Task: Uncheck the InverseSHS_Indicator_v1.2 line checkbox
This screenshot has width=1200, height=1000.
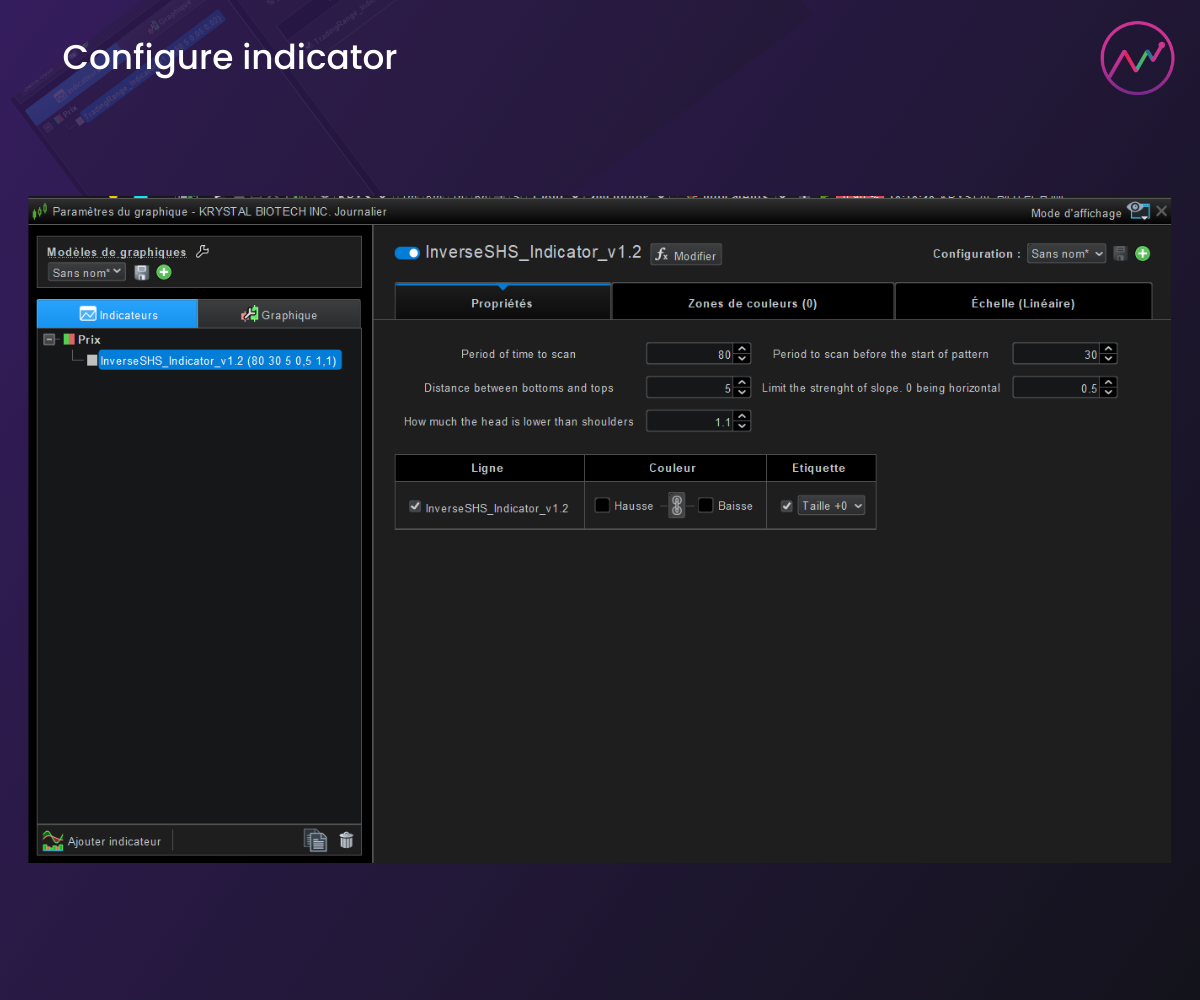Action: 415,507
